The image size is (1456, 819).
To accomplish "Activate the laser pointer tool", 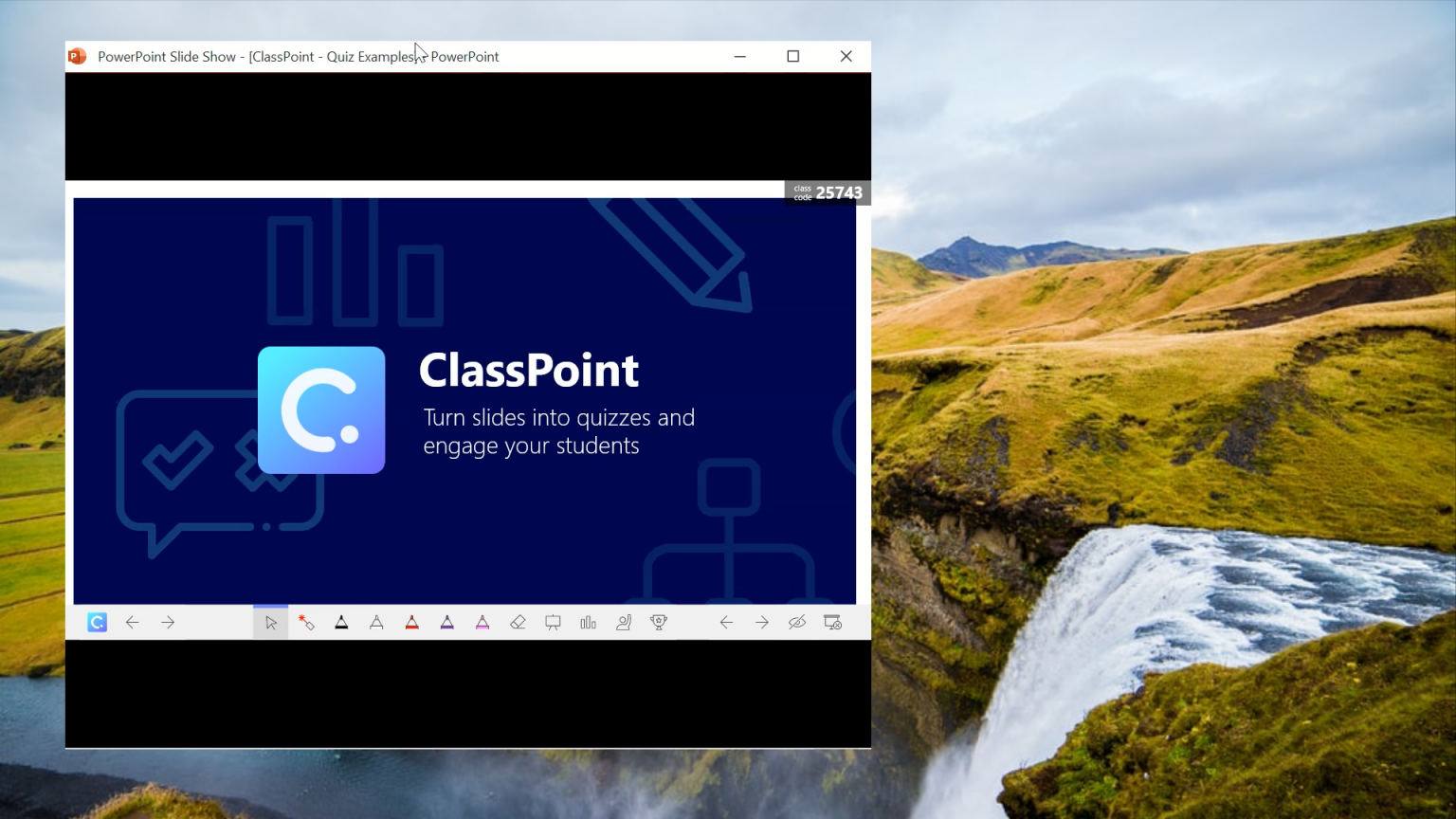I will (x=305, y=622).
